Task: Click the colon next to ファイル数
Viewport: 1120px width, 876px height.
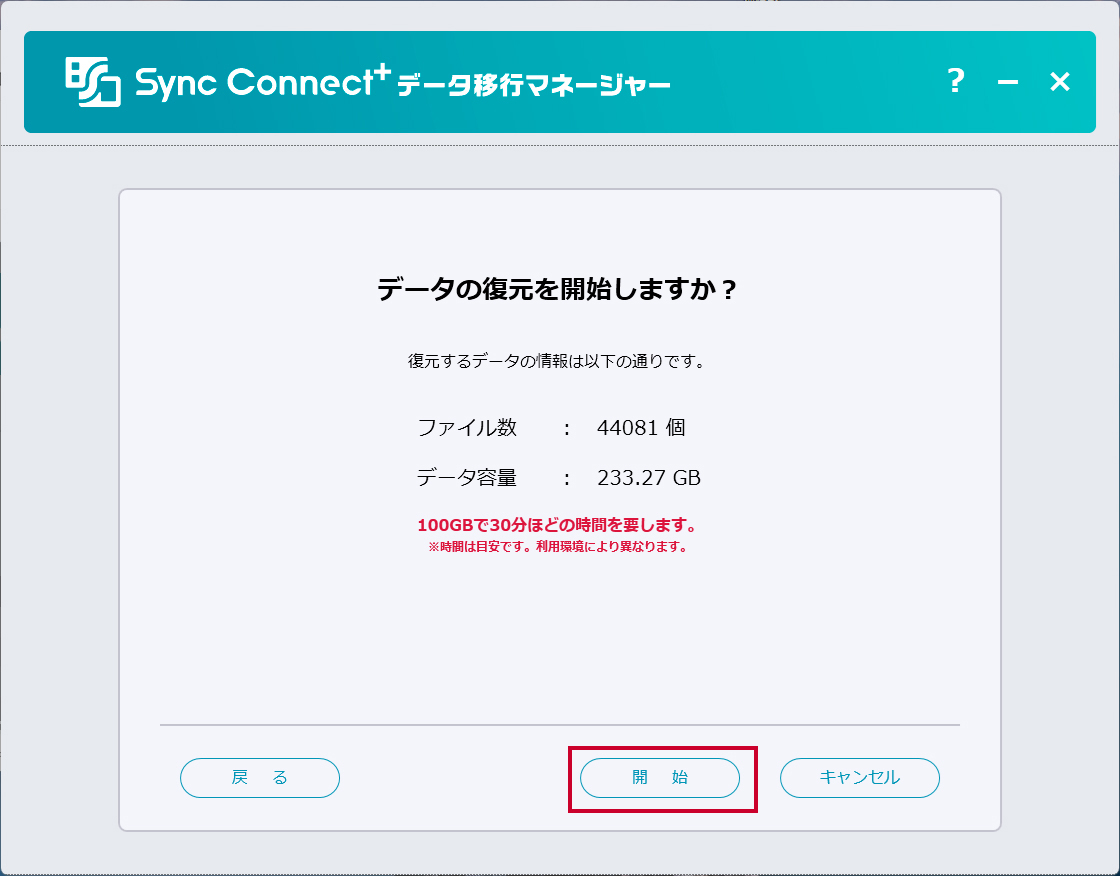Action: (567, 428)
